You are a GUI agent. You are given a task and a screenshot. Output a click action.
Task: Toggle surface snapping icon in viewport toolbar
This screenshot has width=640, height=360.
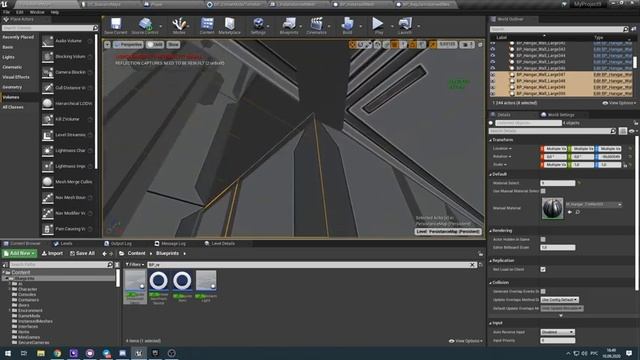pos(386,44)
